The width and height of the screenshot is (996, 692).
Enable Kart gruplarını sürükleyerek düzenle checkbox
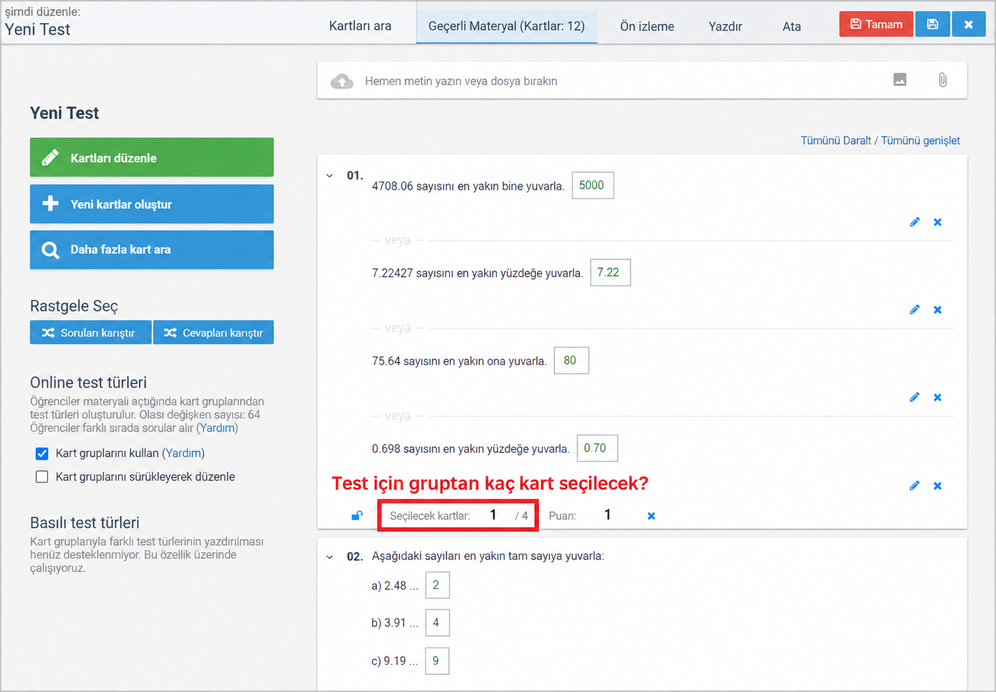(x=42, y=477)
